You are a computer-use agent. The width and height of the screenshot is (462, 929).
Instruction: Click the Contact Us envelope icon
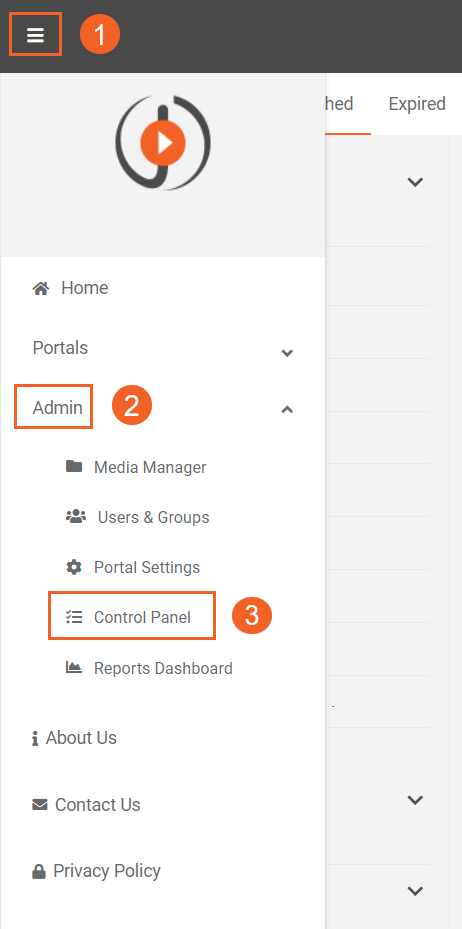[x=40, y=805]
